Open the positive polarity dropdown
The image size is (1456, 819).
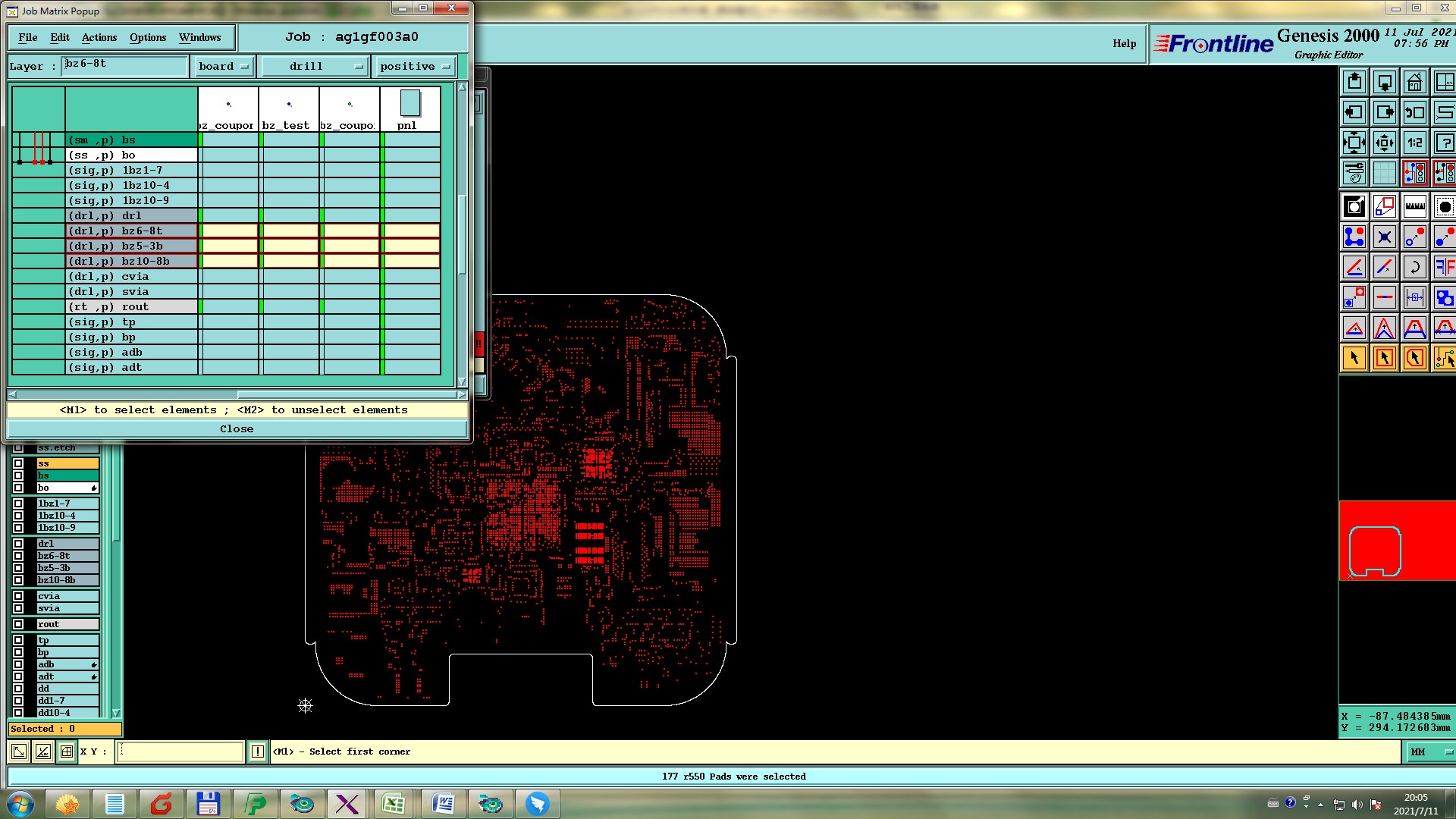pyautogui.click(x=415, y=67)
